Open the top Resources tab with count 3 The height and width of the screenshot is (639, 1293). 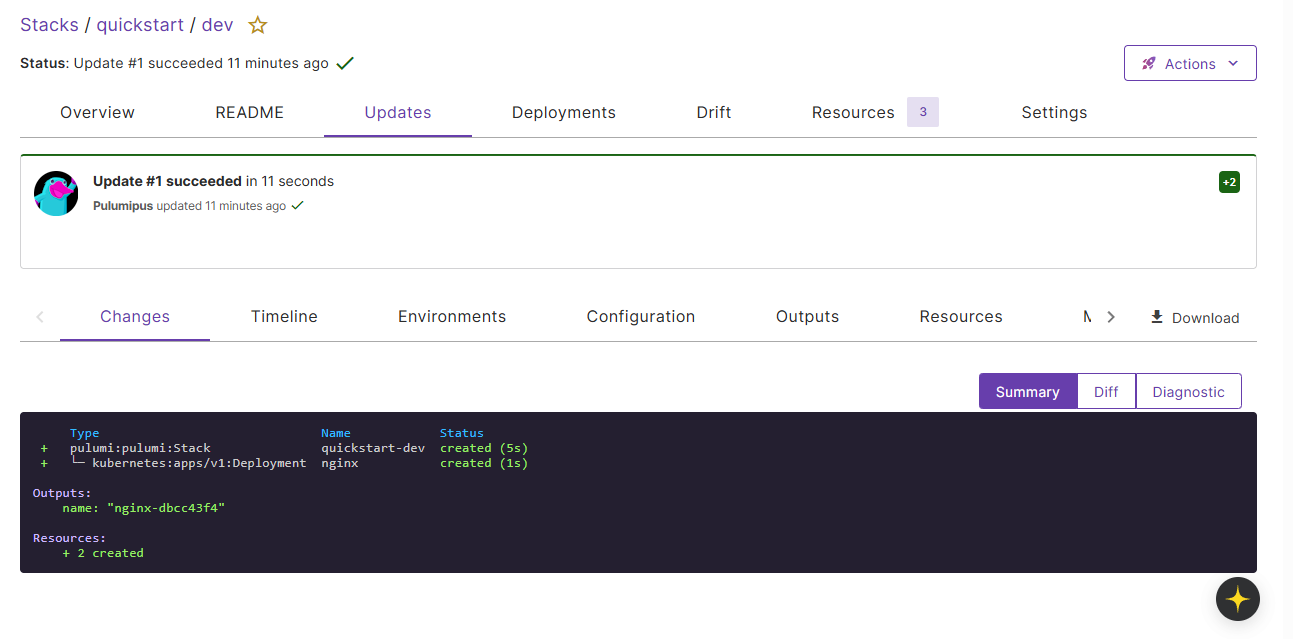point(875,112)
